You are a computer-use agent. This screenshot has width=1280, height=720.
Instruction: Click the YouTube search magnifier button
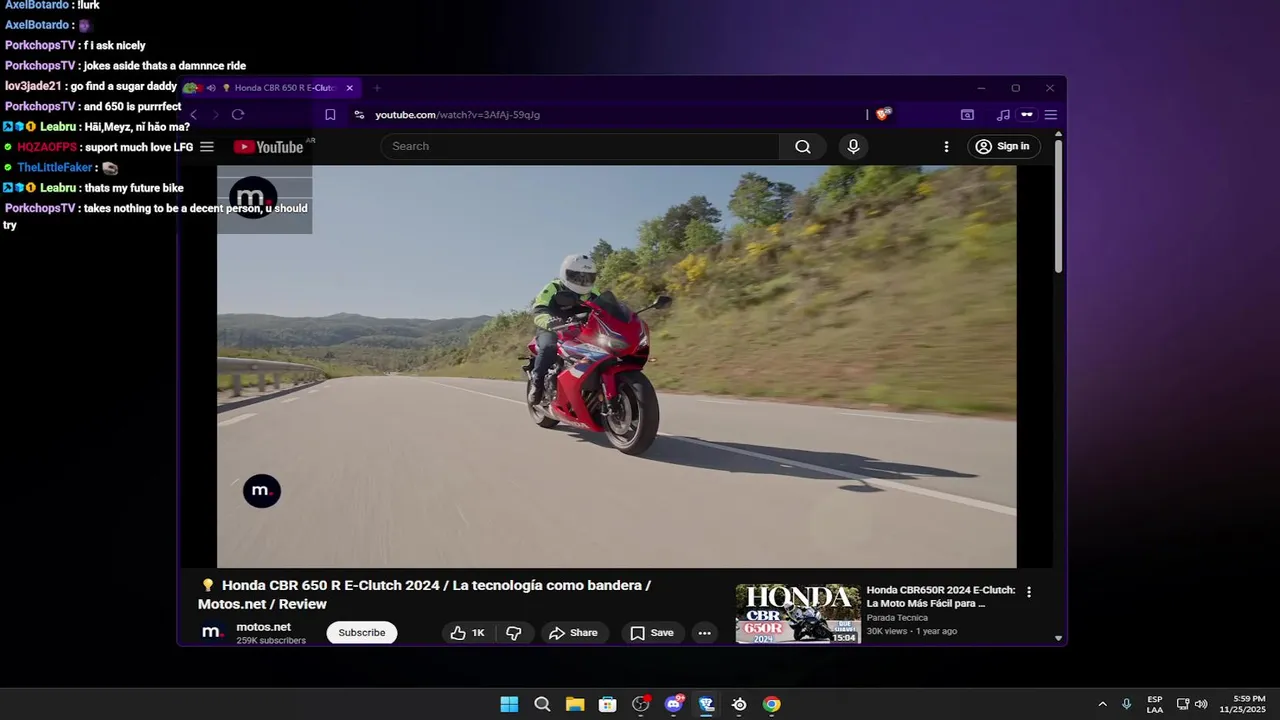point(803,147)
